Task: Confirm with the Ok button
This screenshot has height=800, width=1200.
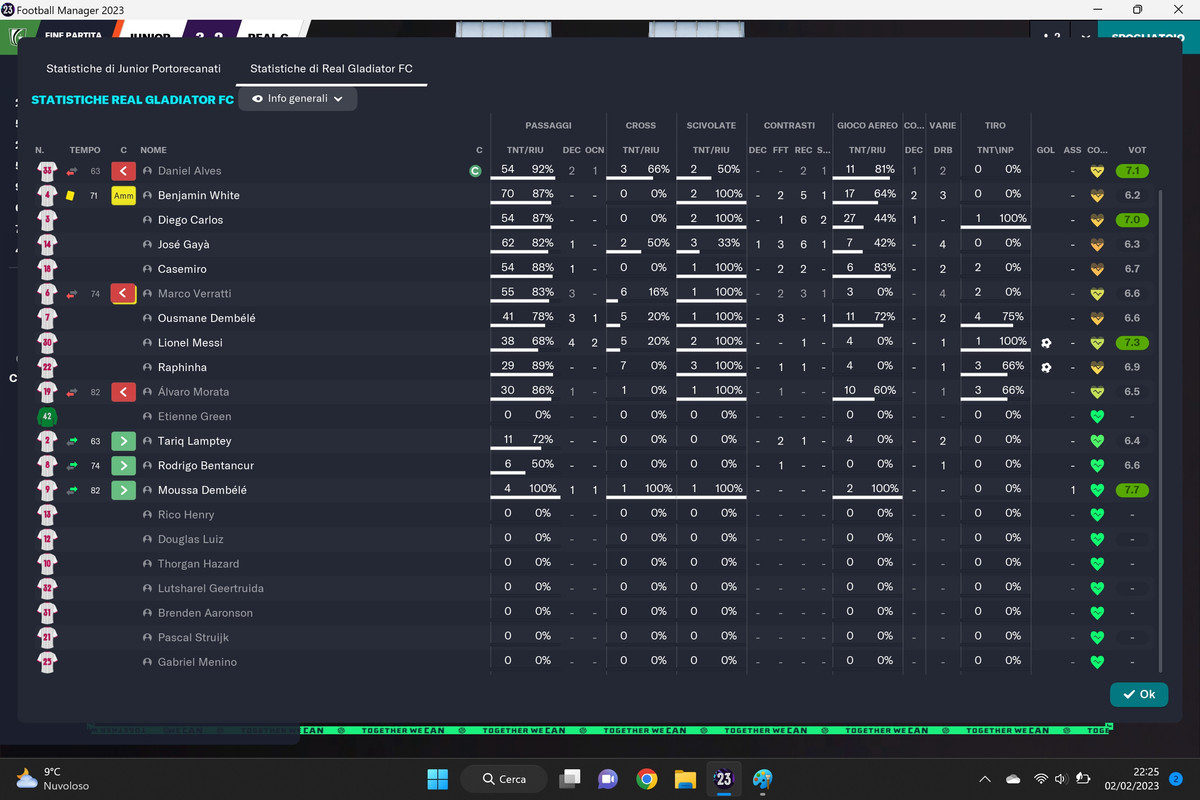Action: (1138, 694)
